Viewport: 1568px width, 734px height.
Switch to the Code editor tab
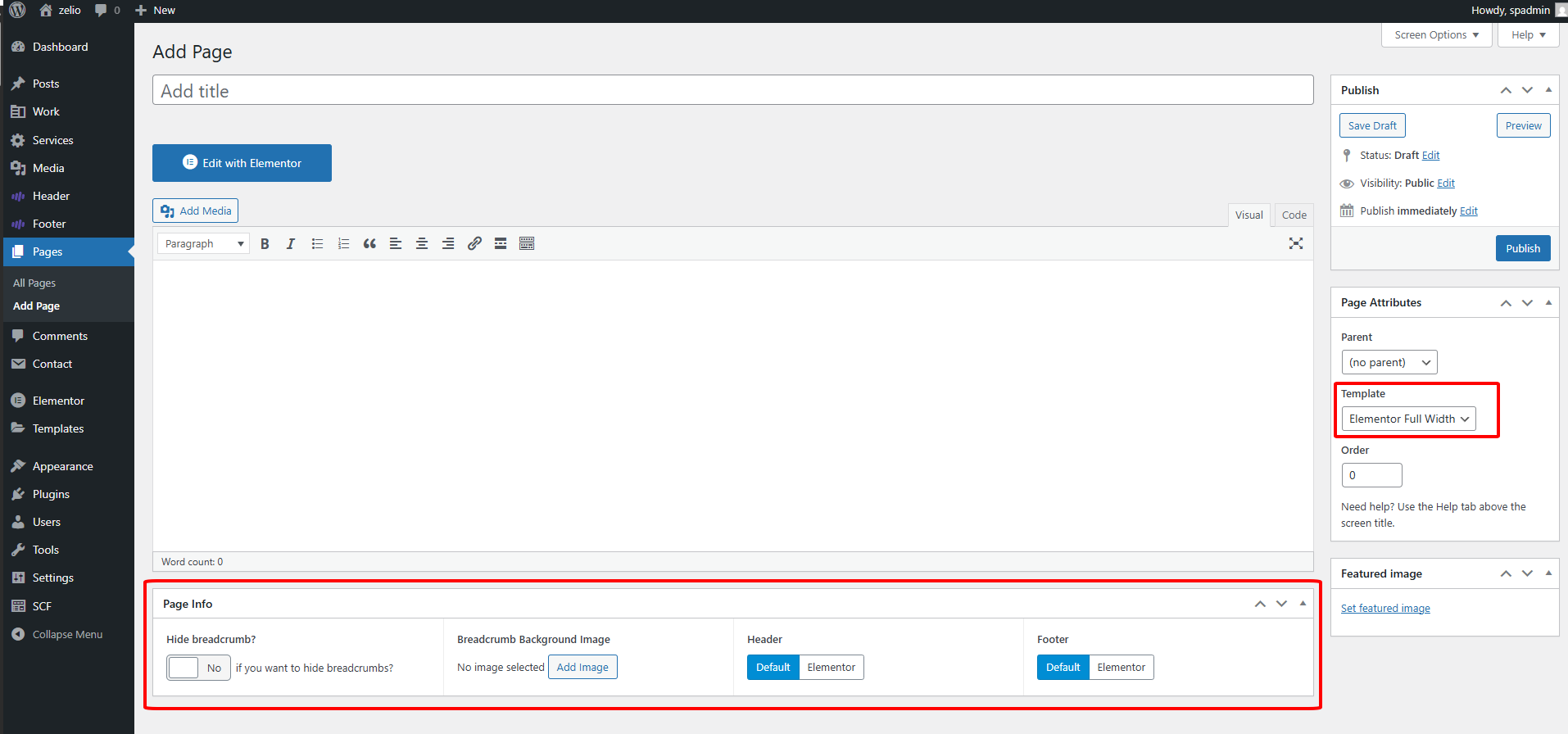pyautogui.click(x=1294, y=215)
